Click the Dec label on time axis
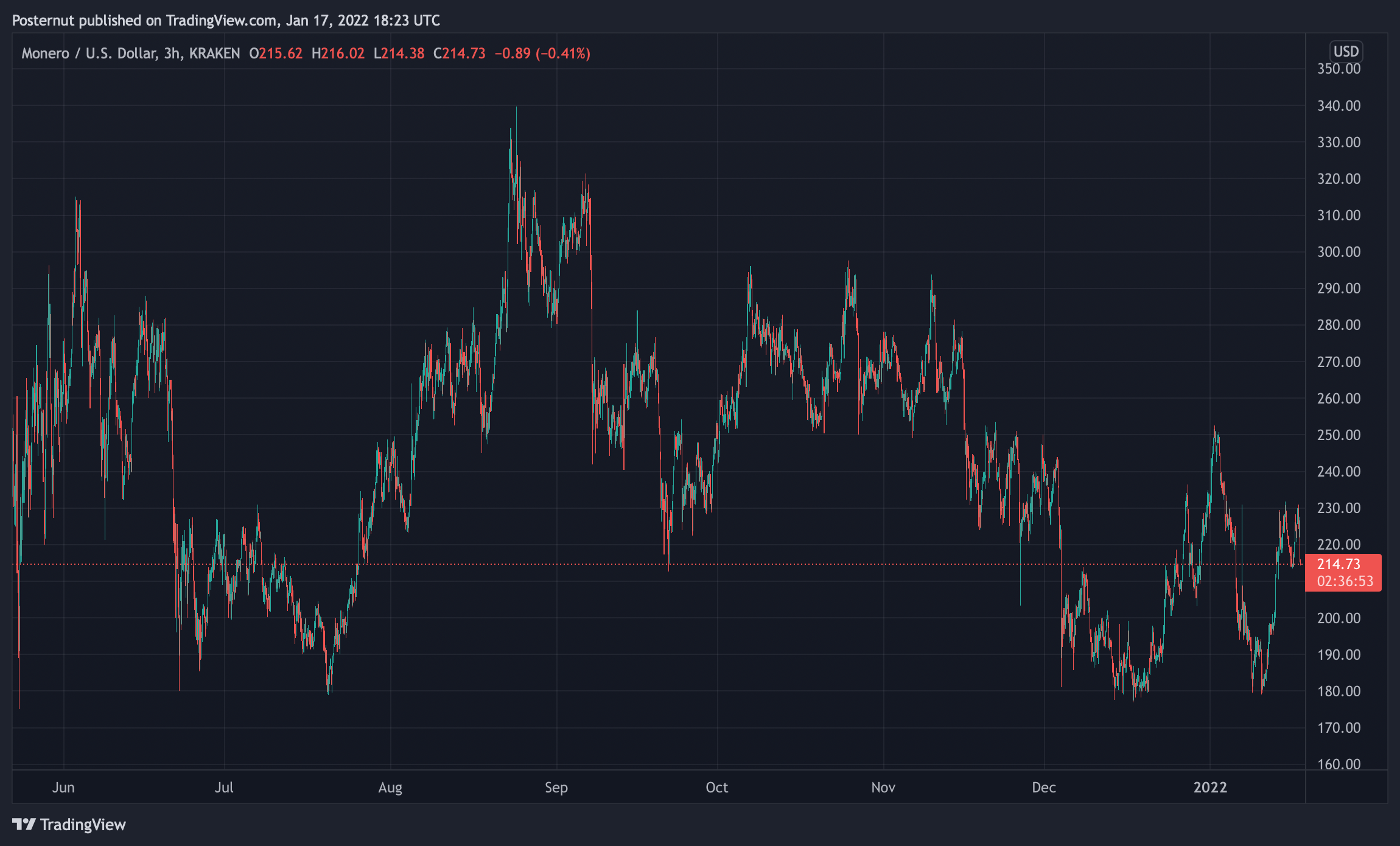The width and height of the screenshot is (1400, 846). pos(1044,787)
